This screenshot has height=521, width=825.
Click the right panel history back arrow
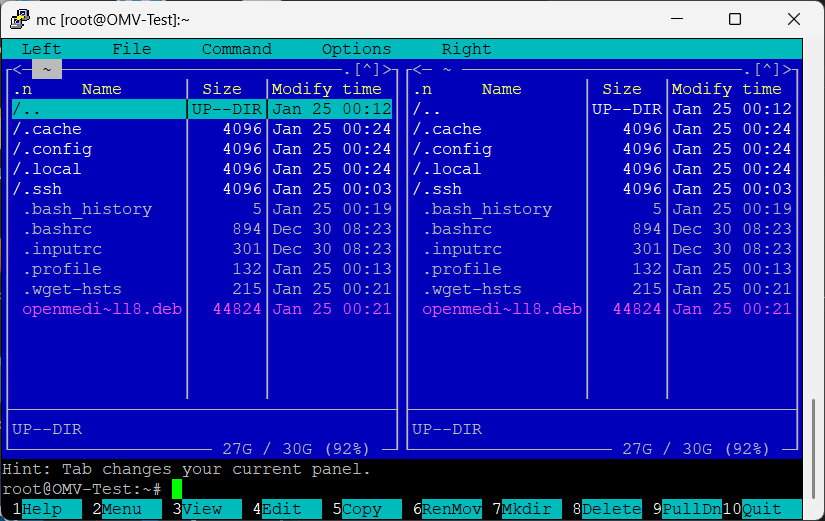click(x=418, y=69)
